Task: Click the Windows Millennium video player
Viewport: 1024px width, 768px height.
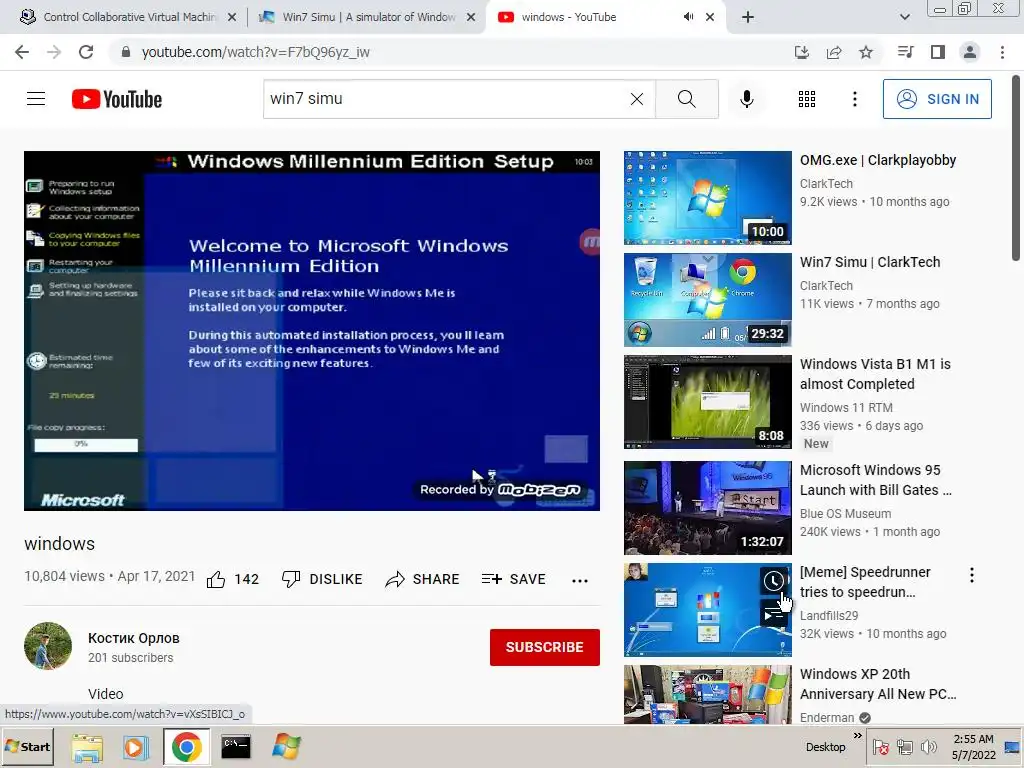Action: (312, 330)
